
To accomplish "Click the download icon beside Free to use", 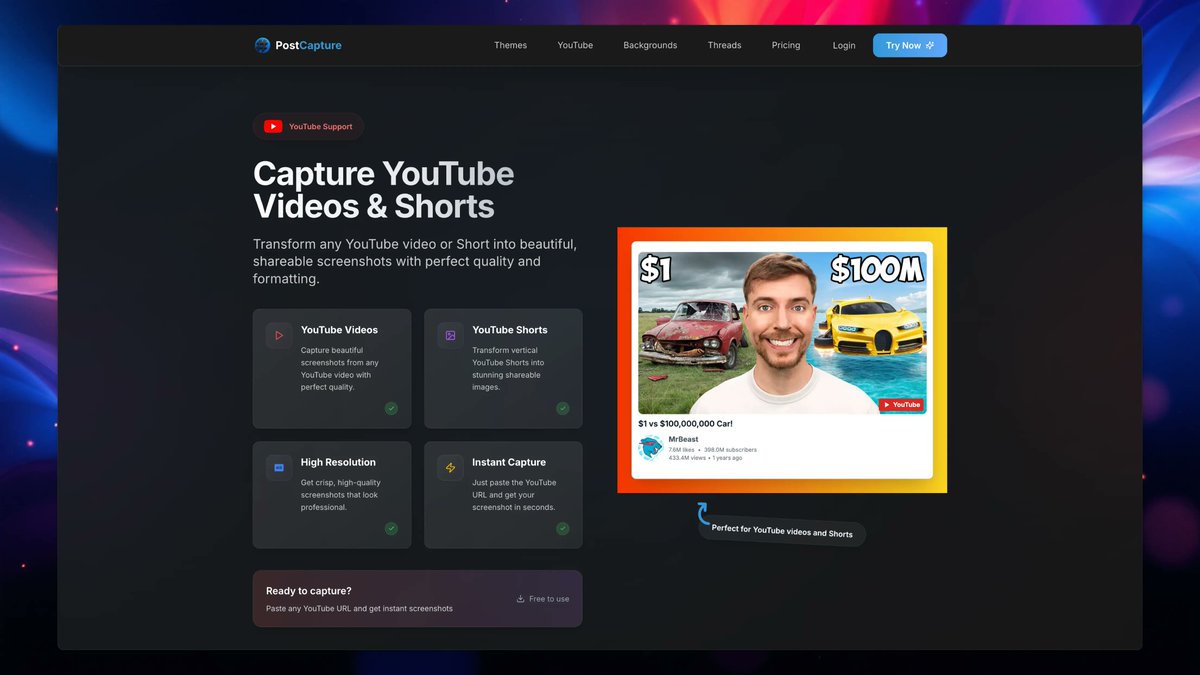I will [x=520, y=599].
